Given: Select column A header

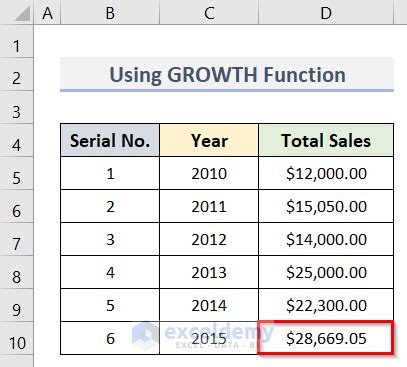Looking at the screenshot, I should coord(47,12).
